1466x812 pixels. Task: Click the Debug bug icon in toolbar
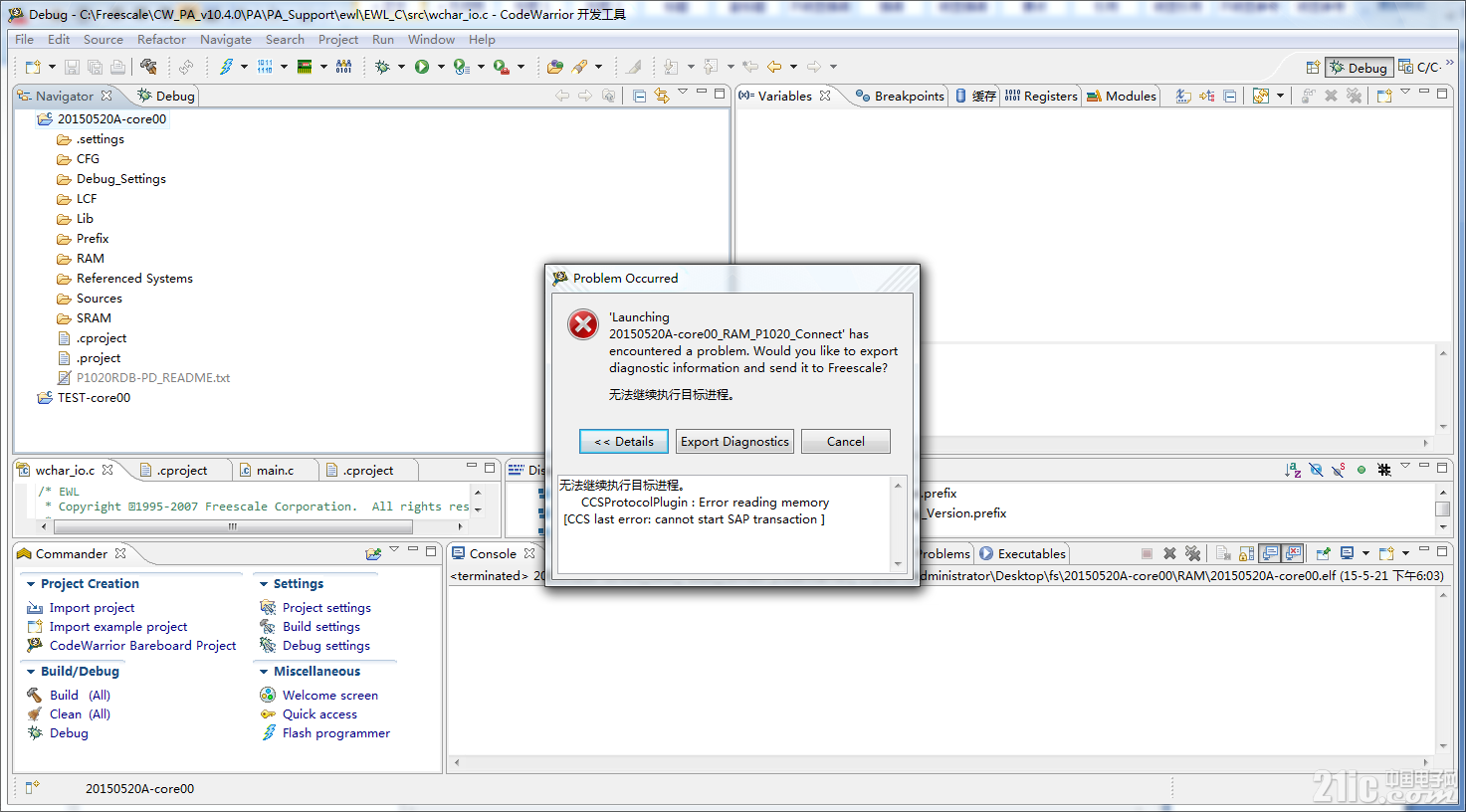click(x=383, y=67)
